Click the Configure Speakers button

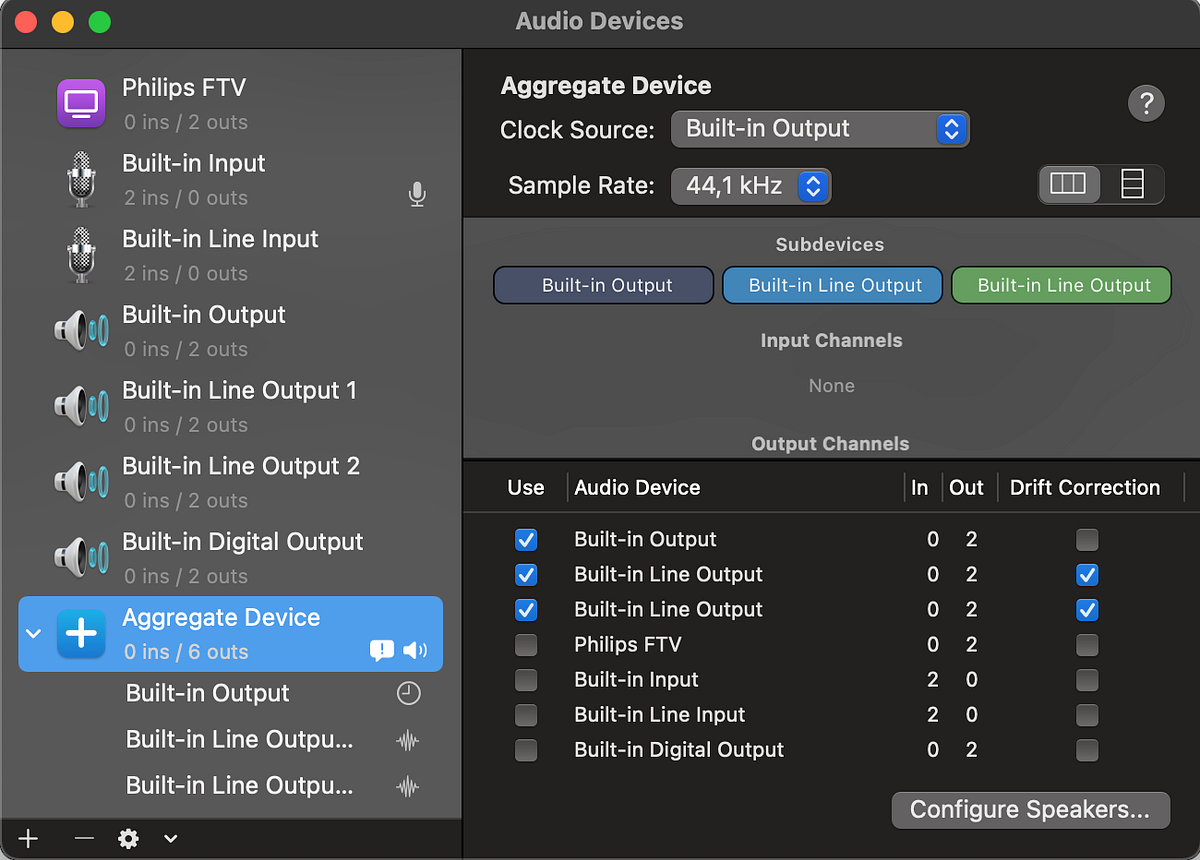coord(1029,810)
